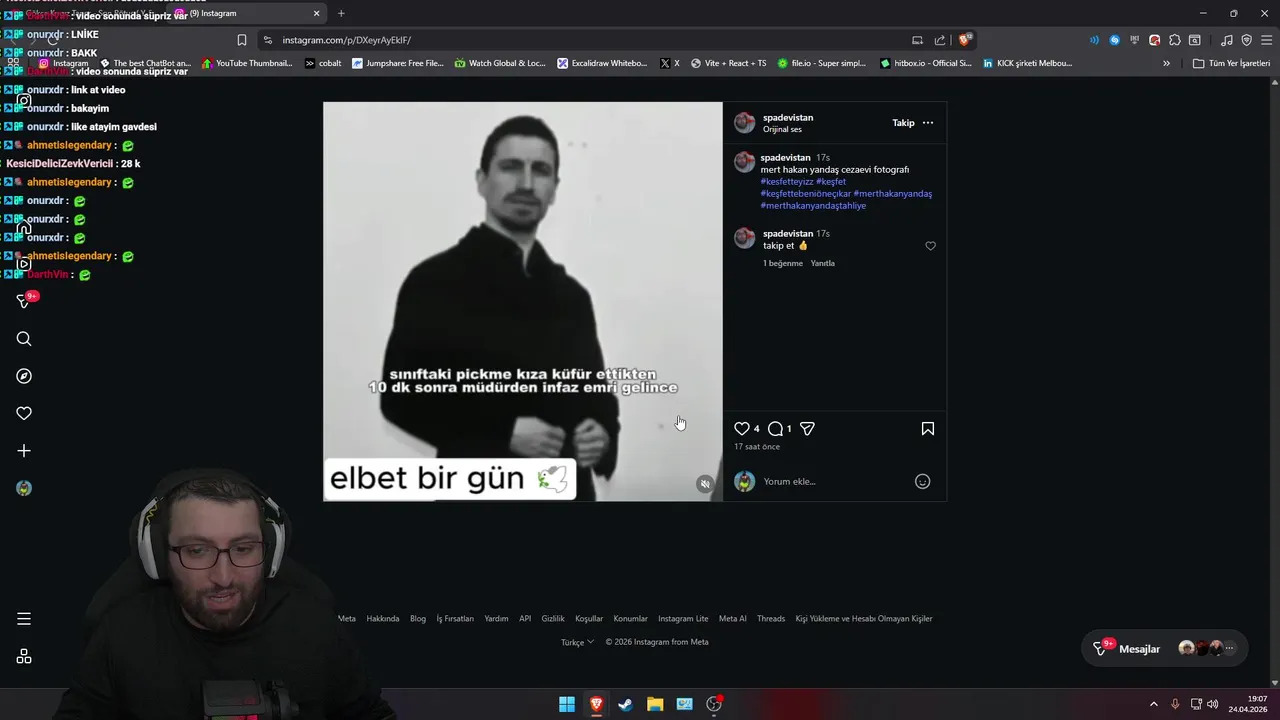The image size is (1280, 720).
Task: Click the instagram.com address bar URL
Action: pos(346,40)
